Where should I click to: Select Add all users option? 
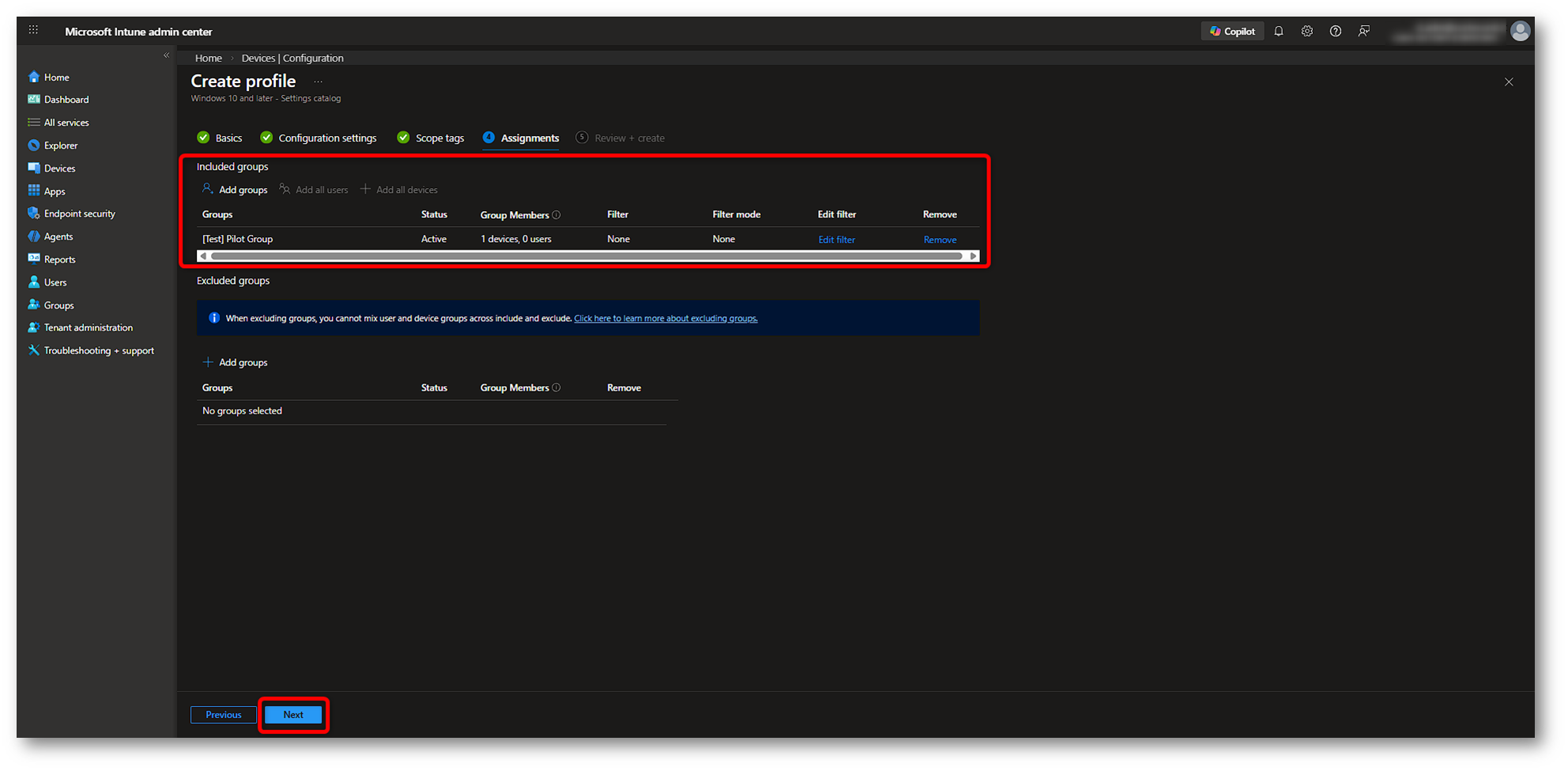(x=314, y=190)
